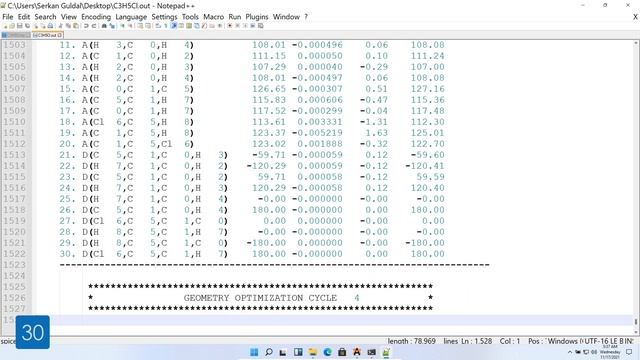Open the Encoding menu
Screen dimensions: 640x360
point(96,17)
